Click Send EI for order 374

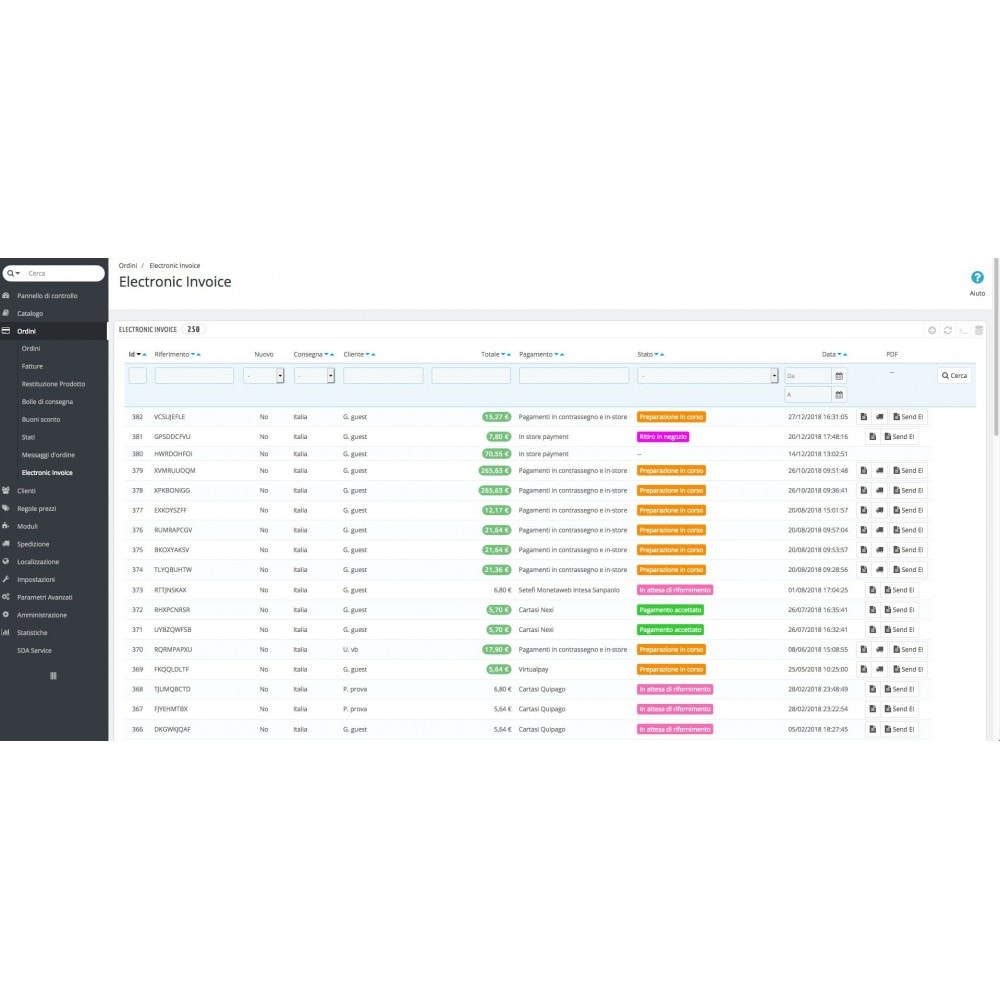908,570
